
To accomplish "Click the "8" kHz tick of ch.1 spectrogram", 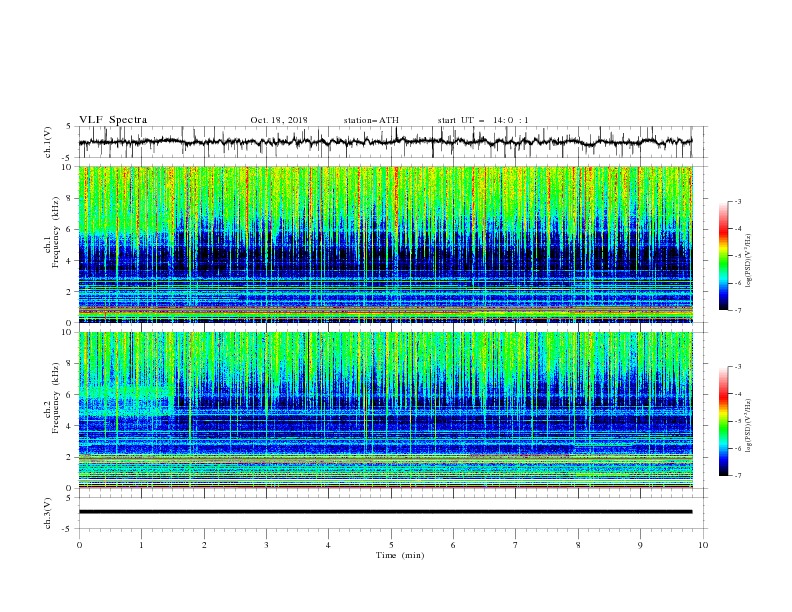I will tap(70, 198).
